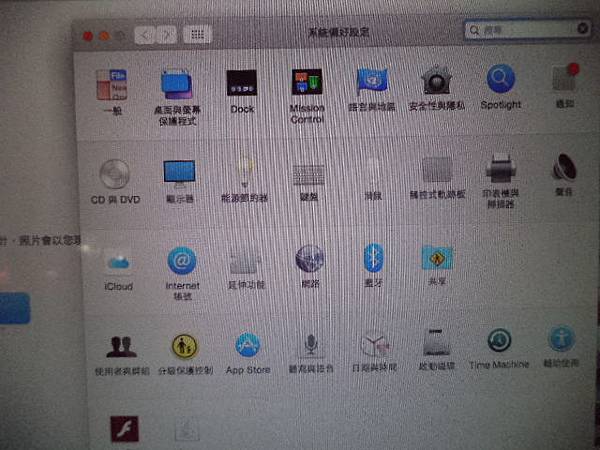Open Parental Controls preferences
Viewport: 600px width, 450px height.
[184, 347]
